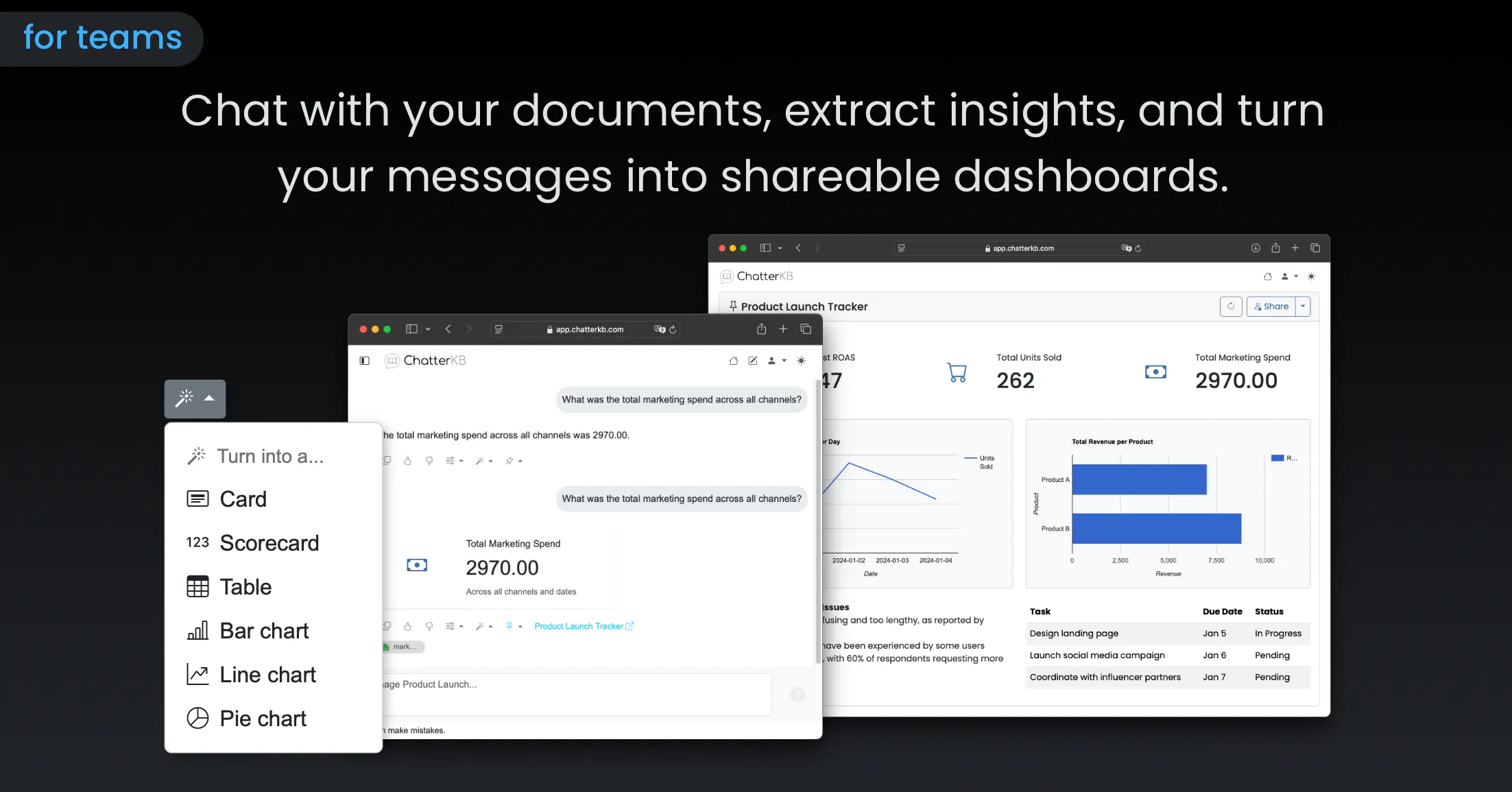This screenshot has width=1512, height=792.
Task: Start new chat via compose icon
Action: pos(753,361)
